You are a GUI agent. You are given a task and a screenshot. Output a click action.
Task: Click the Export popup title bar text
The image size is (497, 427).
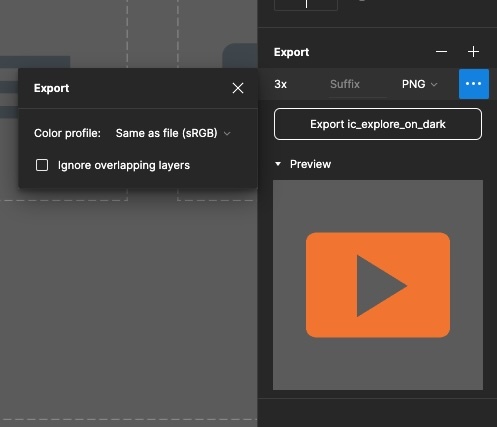(x=51, y=88)
